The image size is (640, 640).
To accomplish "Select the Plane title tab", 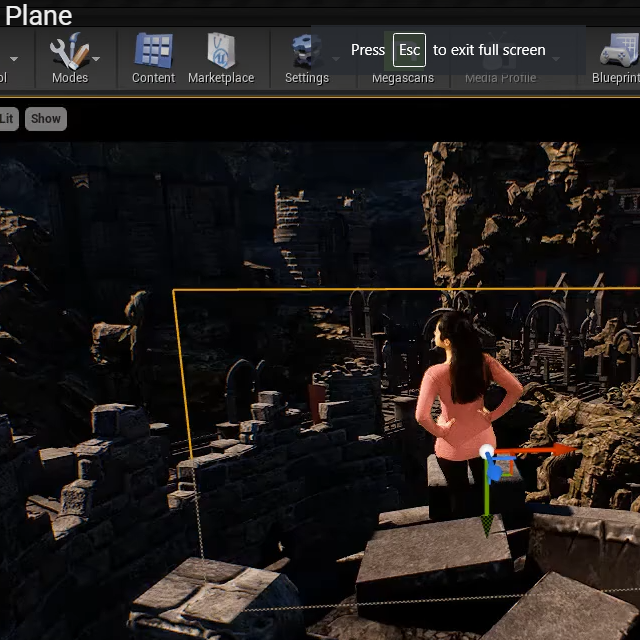I will tap(38, 15).
